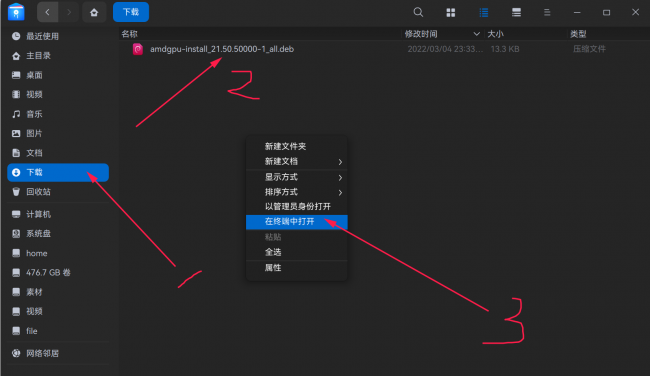
Task: Open the 视频 disk below 素材
Action: click(x=58, y=311)
